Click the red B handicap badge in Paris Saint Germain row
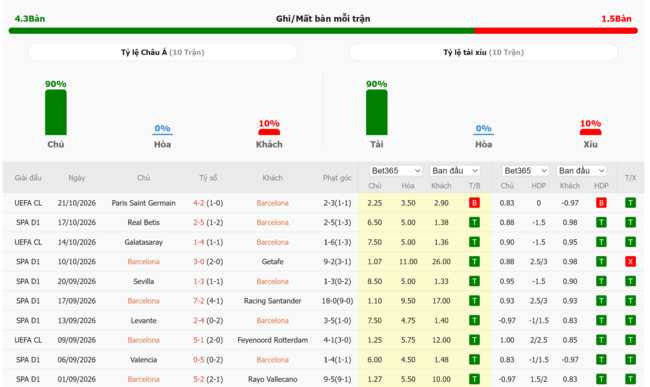This screenshot has height=387, width=650. 601,203
